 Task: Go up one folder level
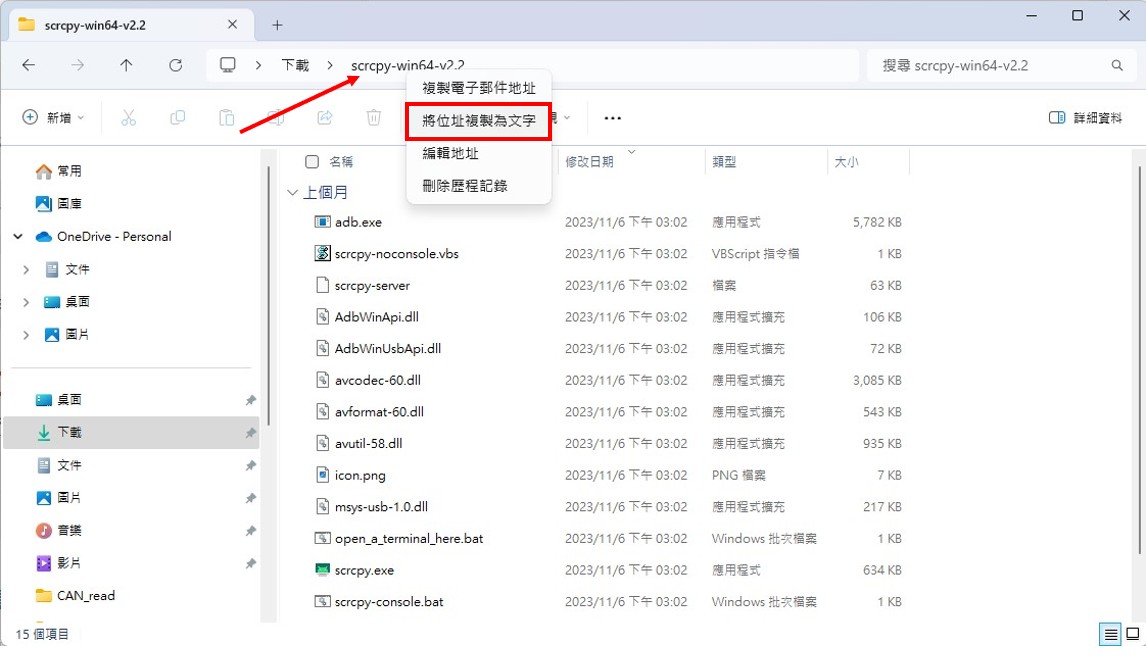pos(126,65)
